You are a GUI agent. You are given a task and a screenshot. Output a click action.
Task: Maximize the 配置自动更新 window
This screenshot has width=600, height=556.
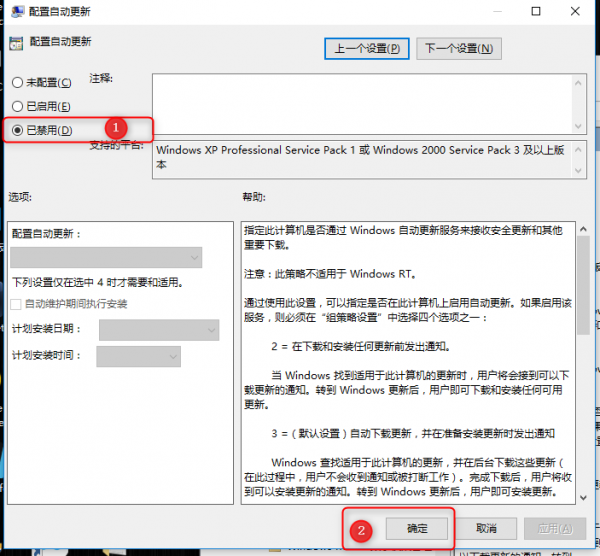[x=536, y=11]
